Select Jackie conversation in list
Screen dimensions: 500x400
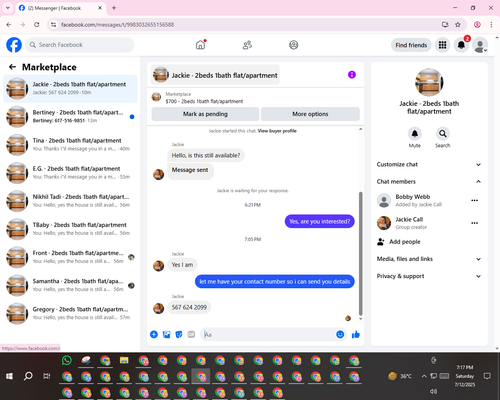[70, 88]
